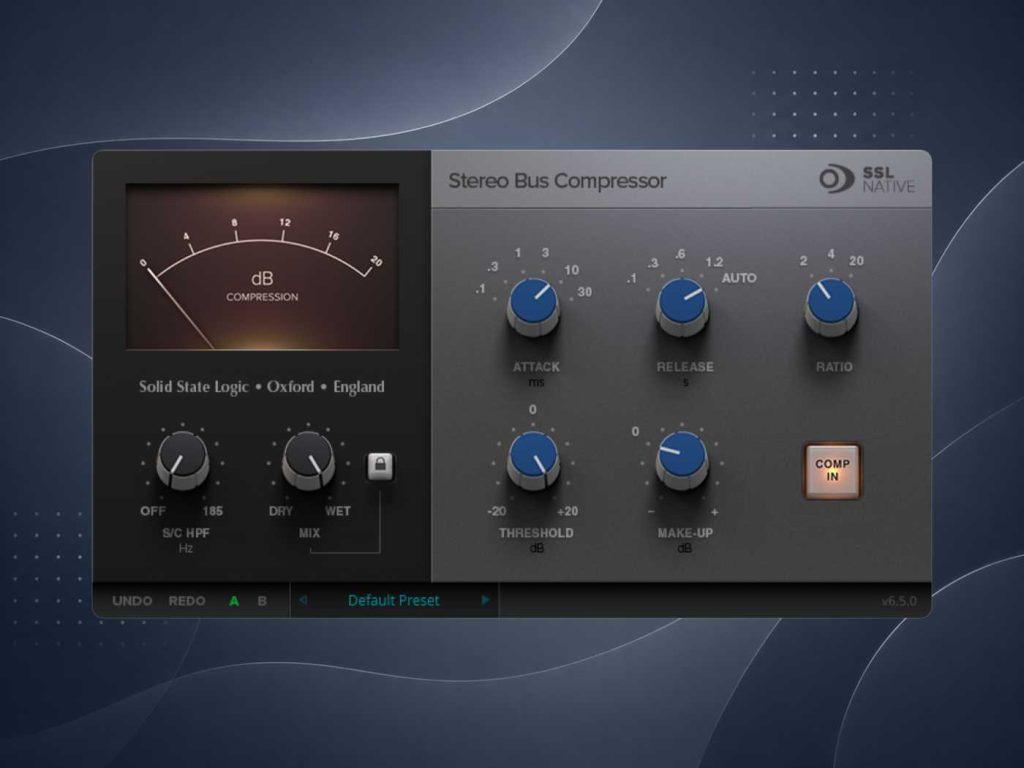Click Solid State Logic Oxford England text
Viewport: 1024px width, 768px height.
click(262, 387)
